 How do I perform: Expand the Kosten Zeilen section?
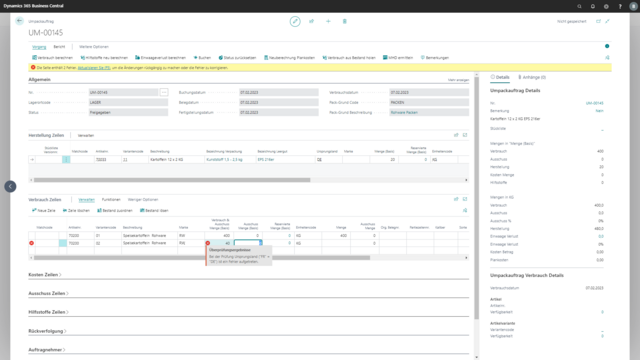(x=44, y=275)
